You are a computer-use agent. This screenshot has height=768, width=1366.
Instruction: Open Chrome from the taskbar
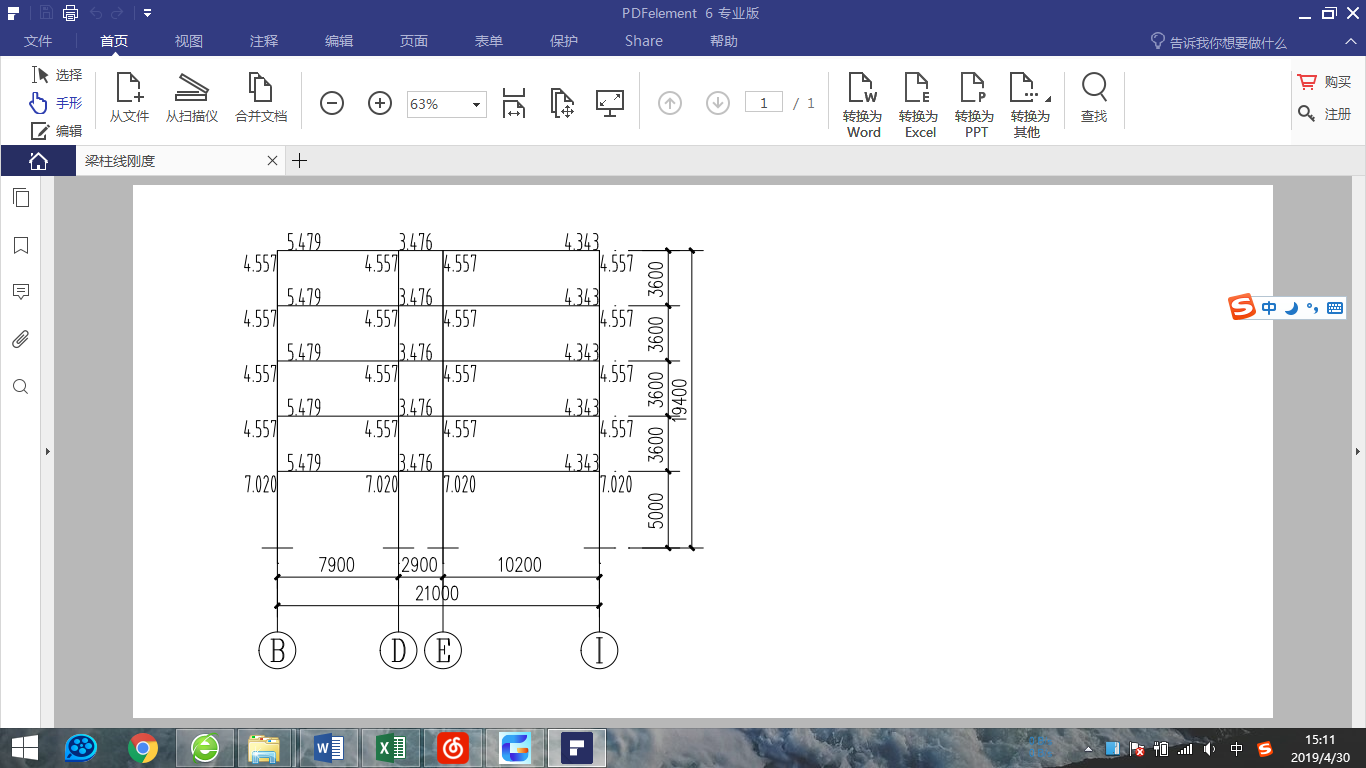[143, 747]
